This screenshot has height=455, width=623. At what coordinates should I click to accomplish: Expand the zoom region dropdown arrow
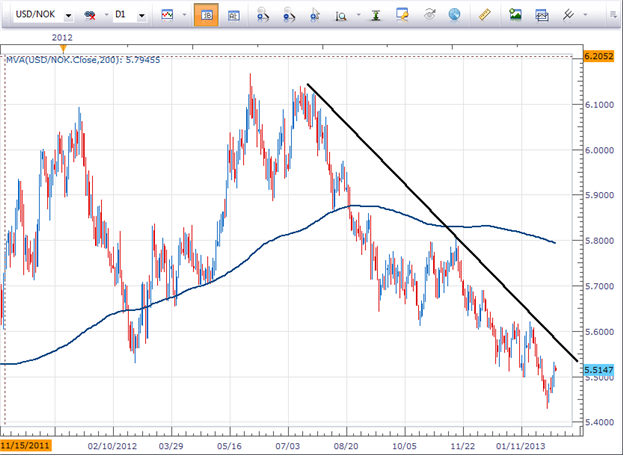tap(358, 15)
